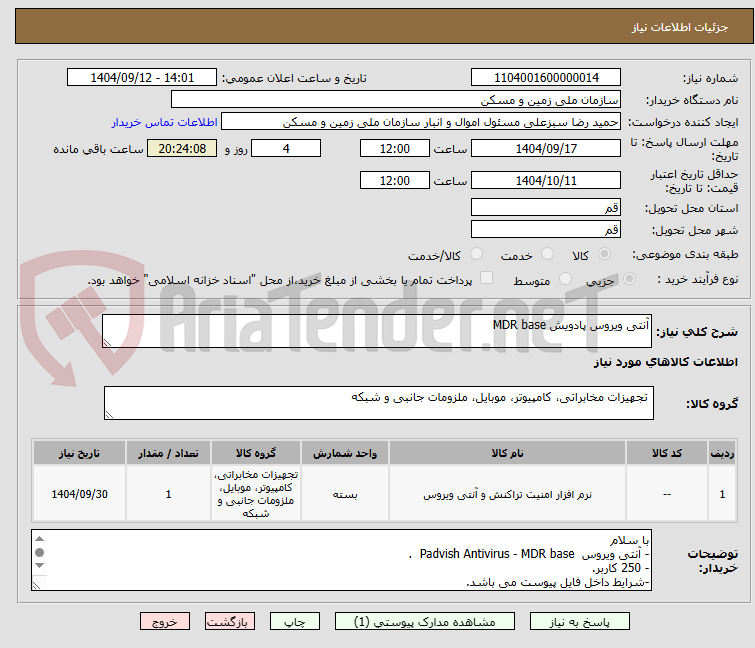Click the remaining days field showing 4

[x=286, y=148]
